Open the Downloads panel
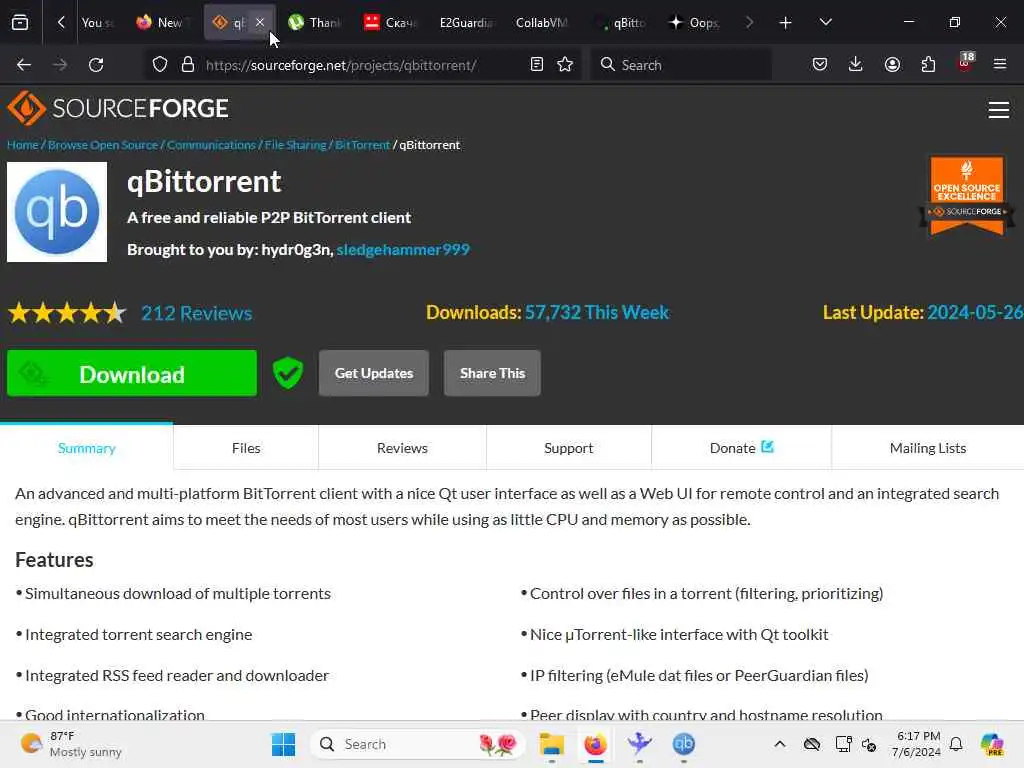1024x768 pixels. coord(856,64)
